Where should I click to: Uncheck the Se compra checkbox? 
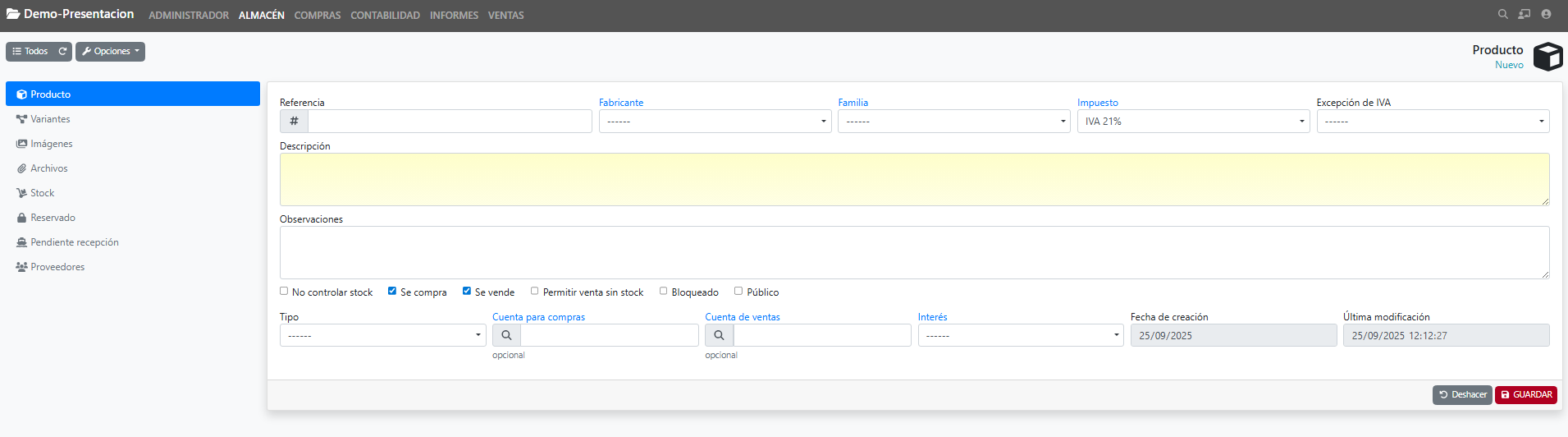point(392,291)
